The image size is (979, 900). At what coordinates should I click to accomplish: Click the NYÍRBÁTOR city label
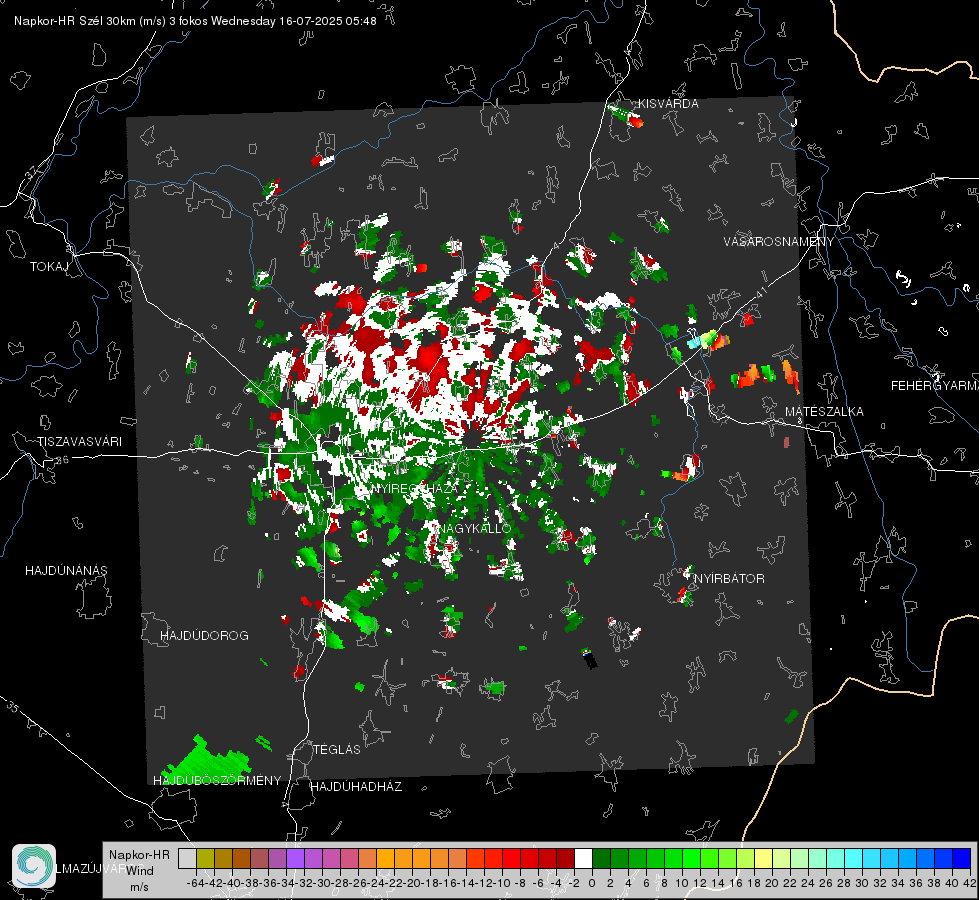729,578
